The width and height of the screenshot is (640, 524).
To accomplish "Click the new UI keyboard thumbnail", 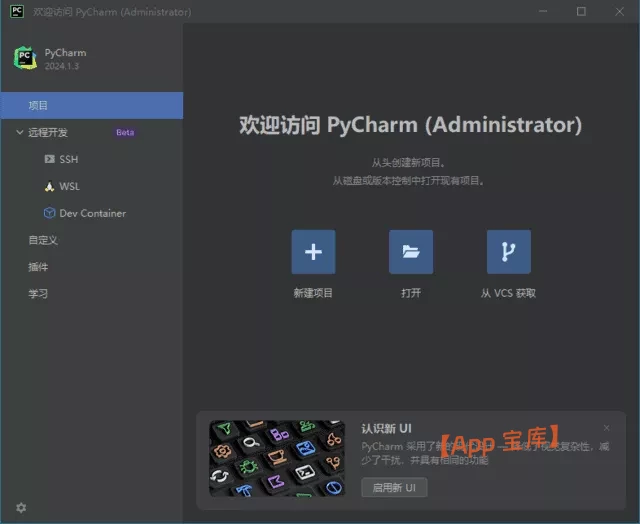I will (x=277, y=458).
